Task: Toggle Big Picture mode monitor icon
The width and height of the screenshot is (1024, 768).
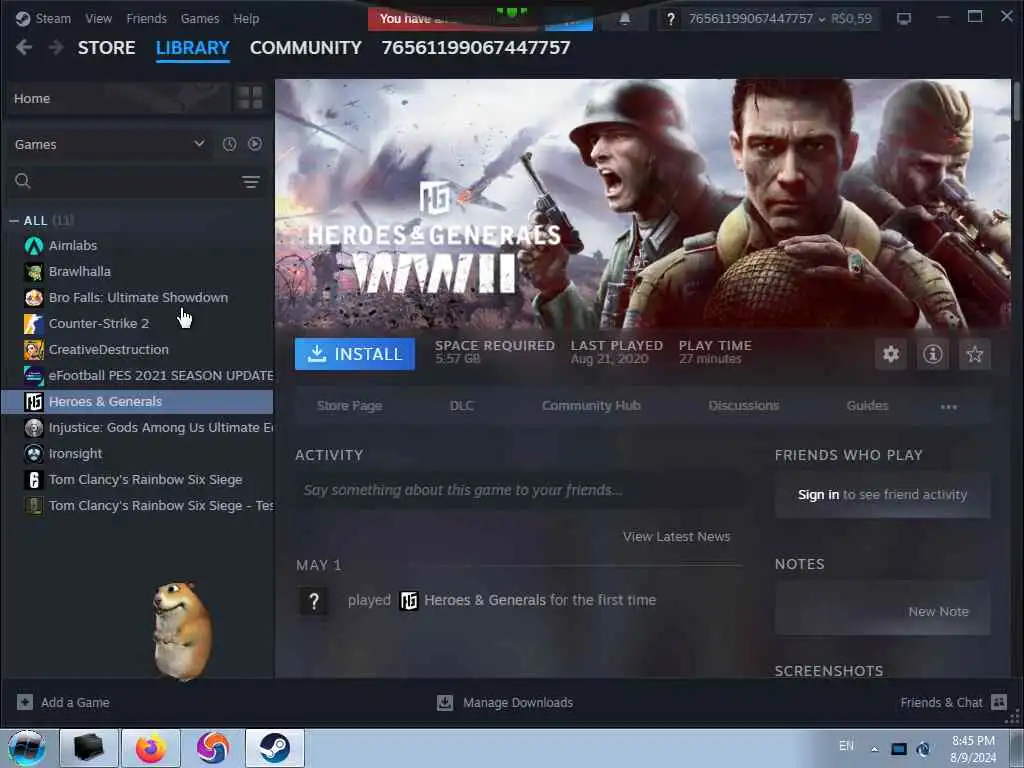Action: [x=903, y=19]
